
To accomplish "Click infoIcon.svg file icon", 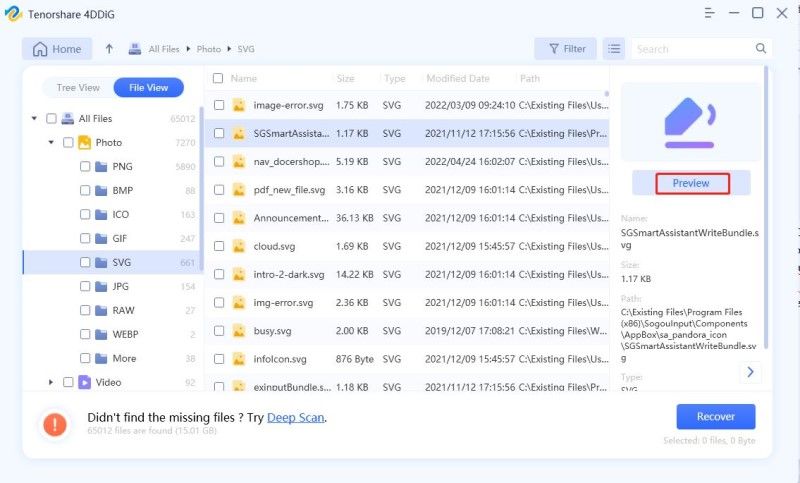I will pos(238,359).
